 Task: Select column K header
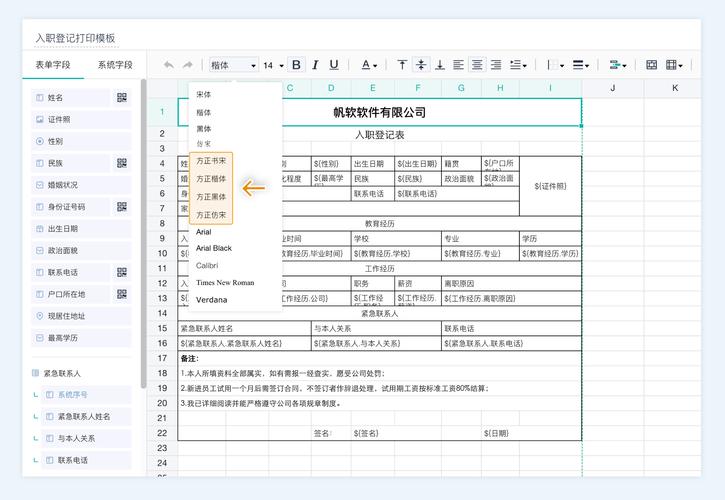(675, 88)
